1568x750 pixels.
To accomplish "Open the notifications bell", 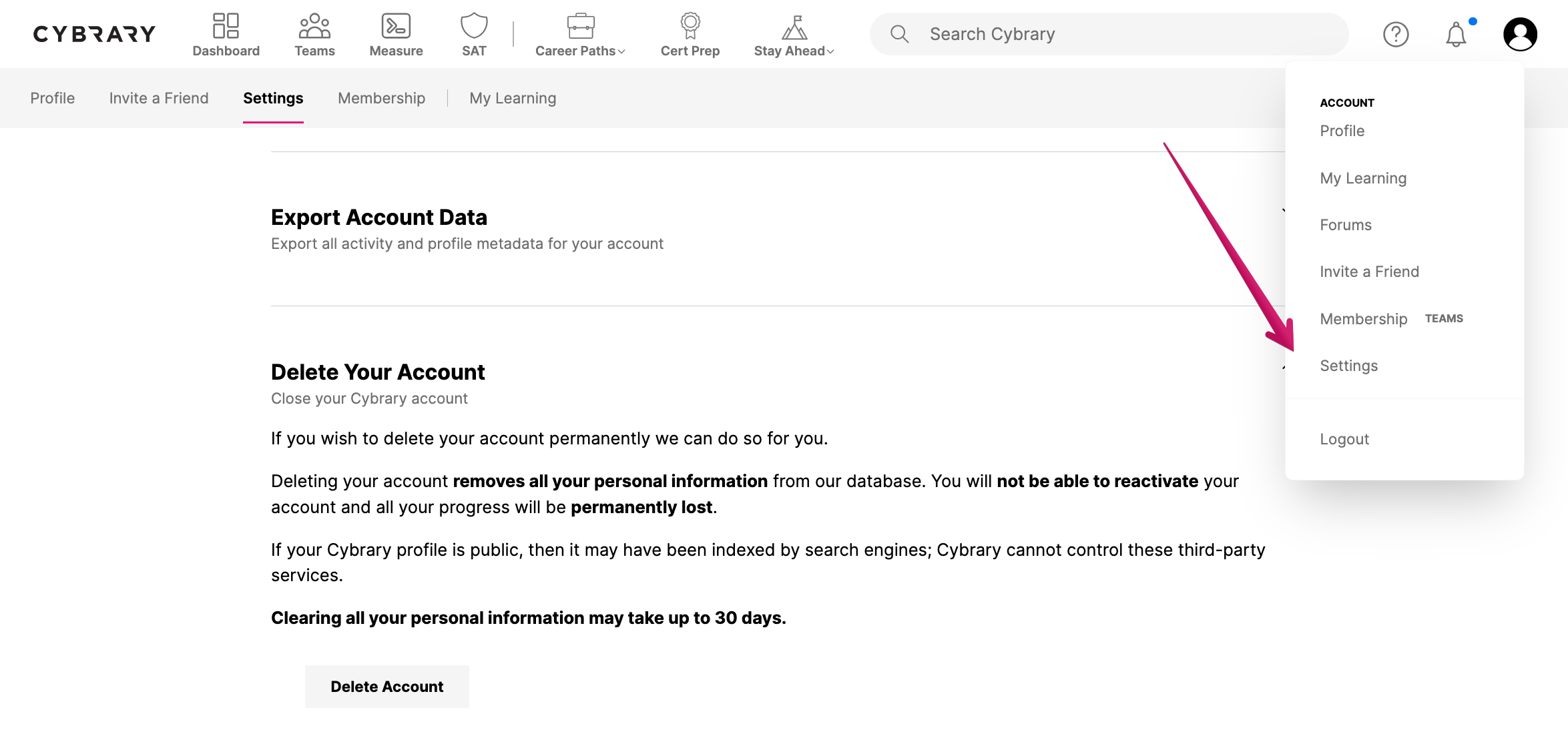I will click(1456, 34).
